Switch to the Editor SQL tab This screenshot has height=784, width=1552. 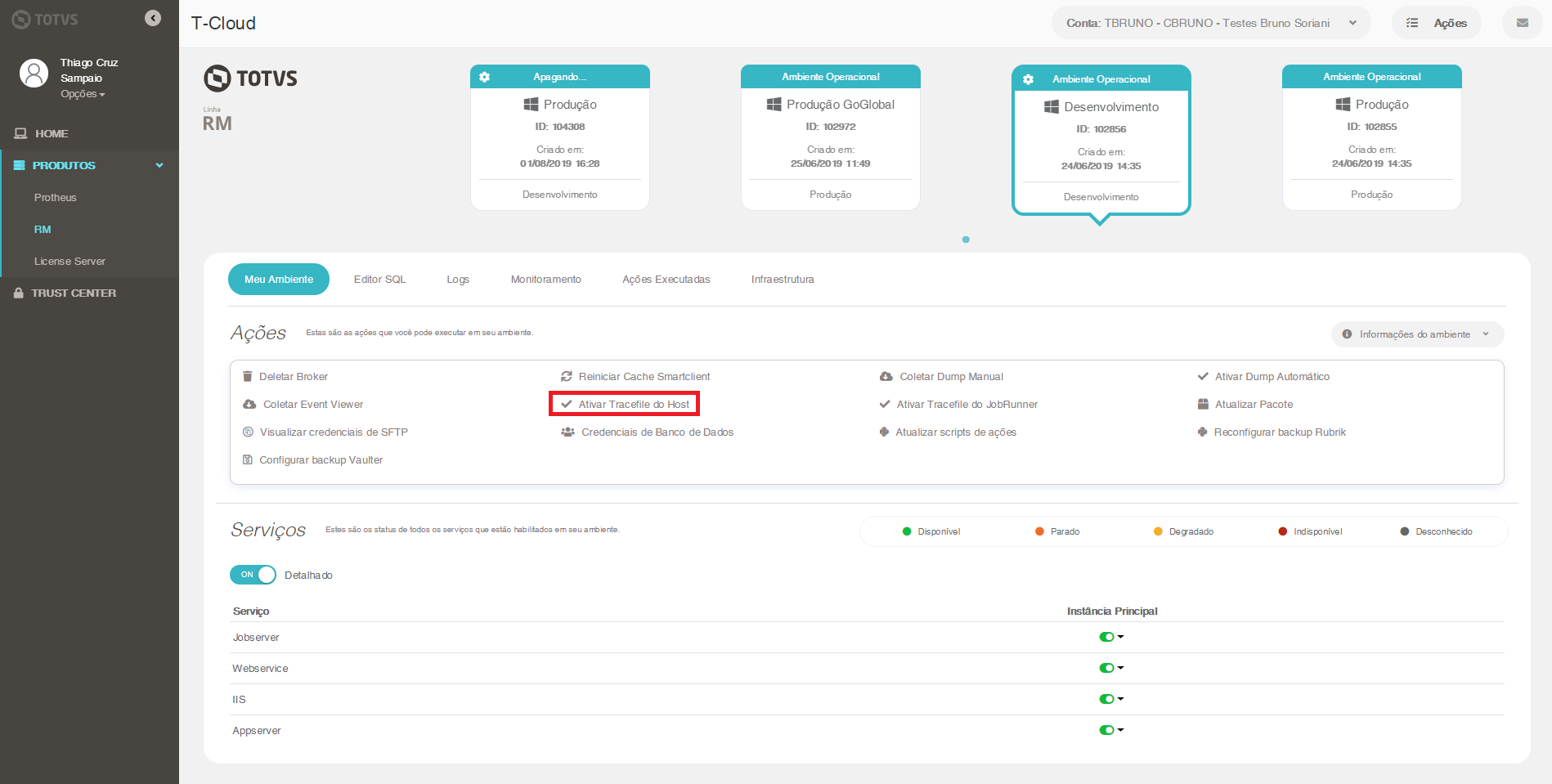(x=379, y=279)
